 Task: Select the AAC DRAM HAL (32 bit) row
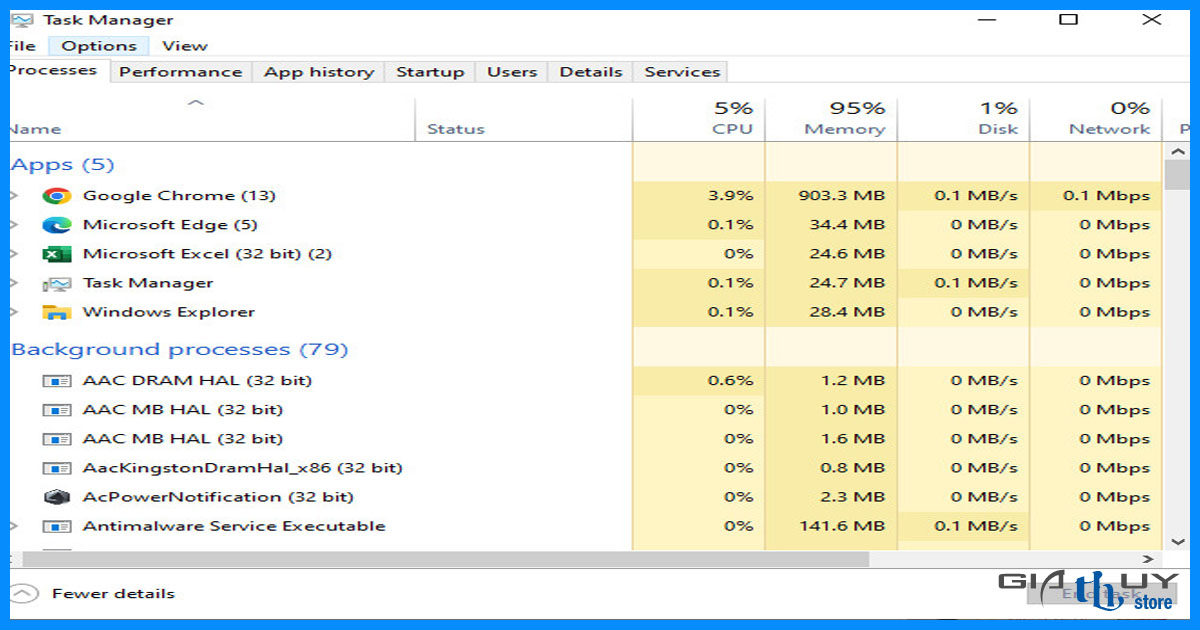click(x=585, y=381)
